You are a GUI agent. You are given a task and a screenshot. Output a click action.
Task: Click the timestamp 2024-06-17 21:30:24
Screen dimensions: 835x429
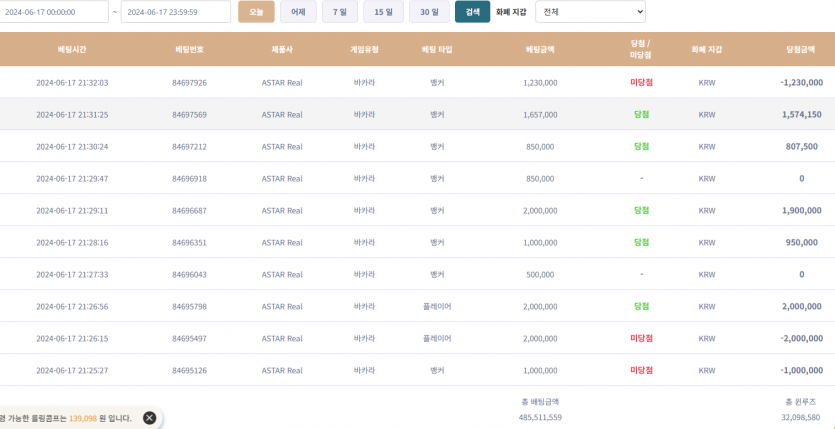[72, 147]
